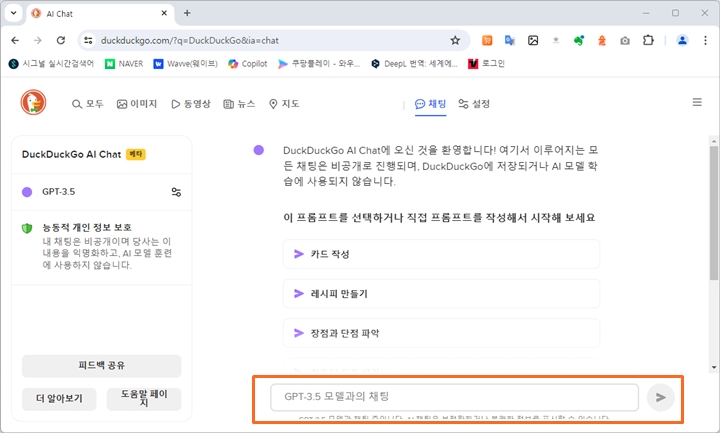Open Chrome three-dot menu
The image size is (720, 433).
tap(705, 40)
